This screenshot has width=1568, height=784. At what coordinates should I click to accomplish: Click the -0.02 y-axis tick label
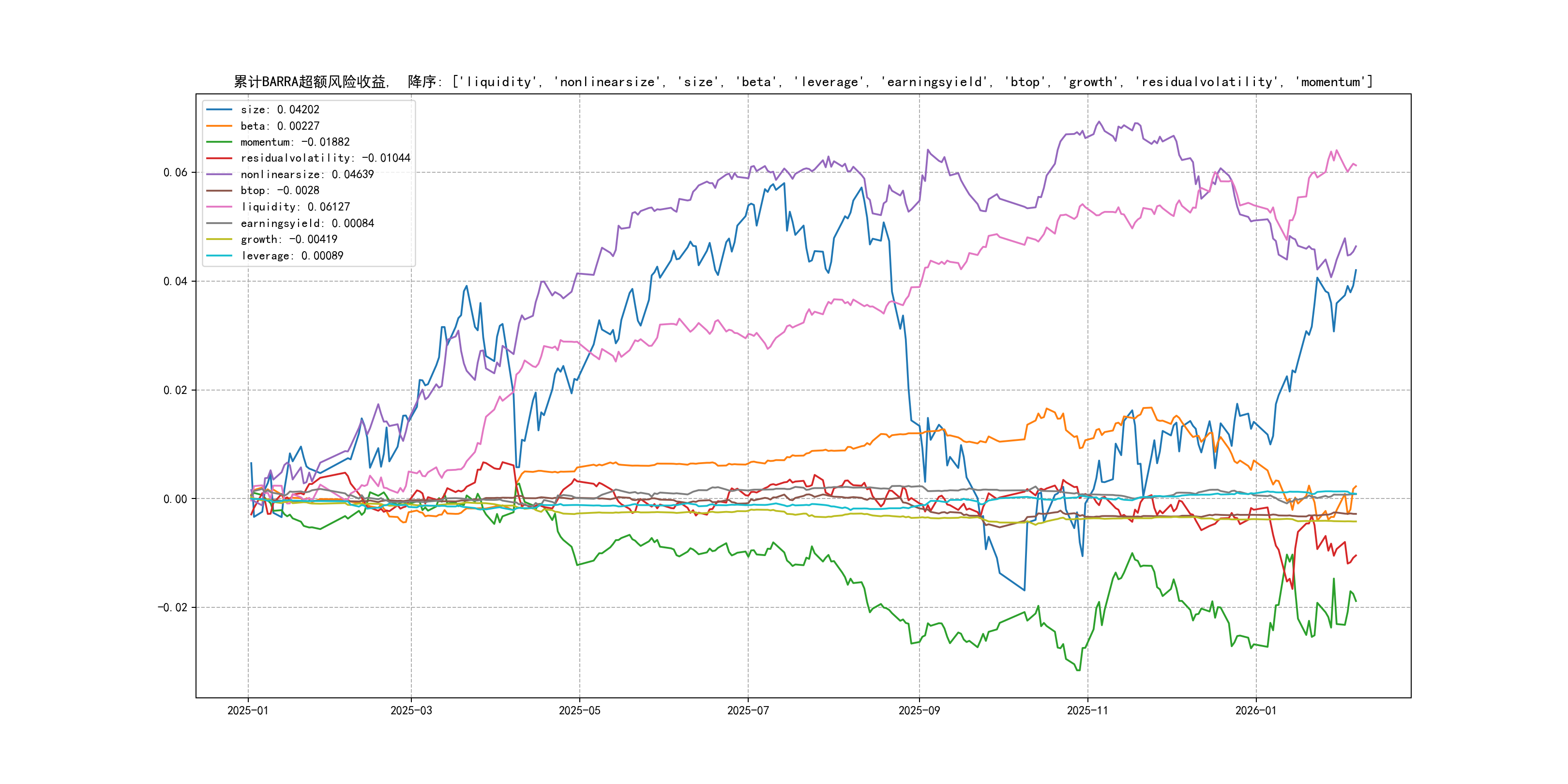[x=172, y=607]
